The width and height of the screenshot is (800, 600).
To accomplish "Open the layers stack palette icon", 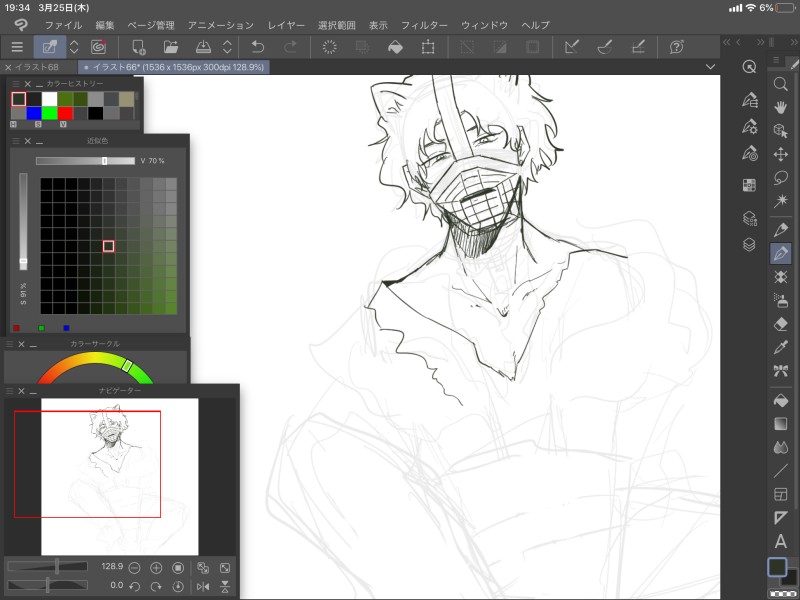I will point(749,245).
